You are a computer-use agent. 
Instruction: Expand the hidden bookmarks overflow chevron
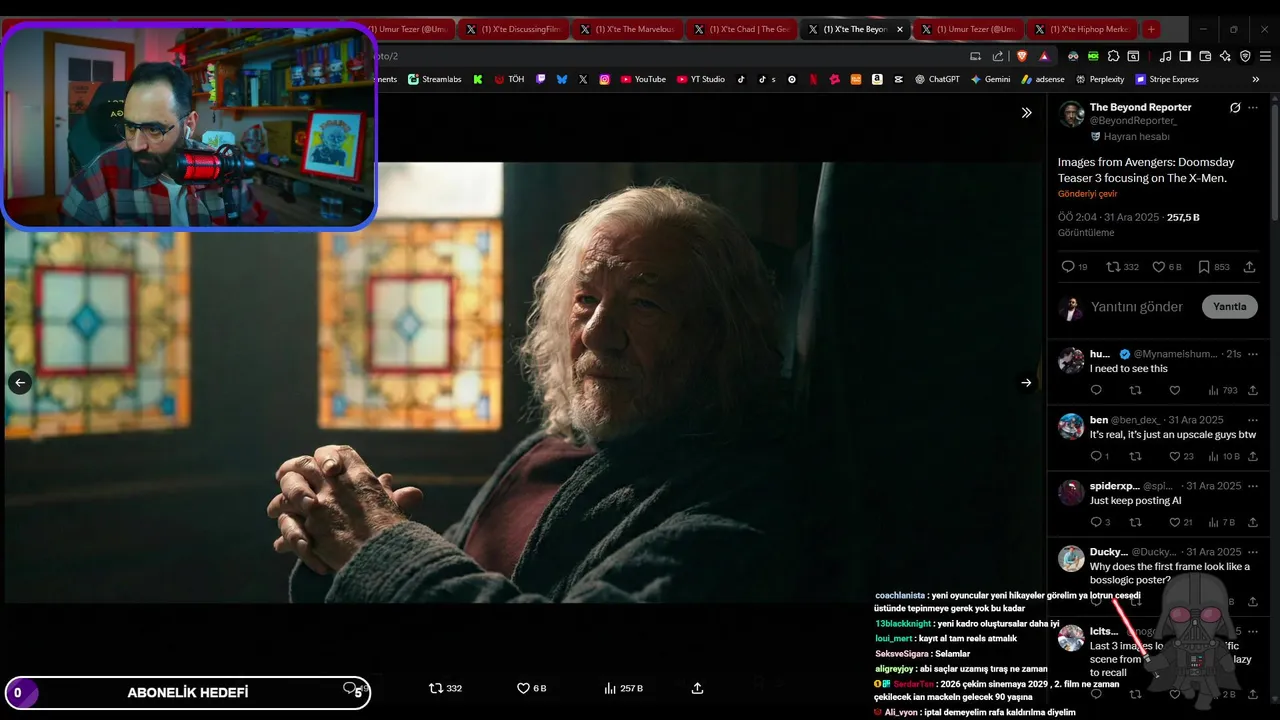1256,79
